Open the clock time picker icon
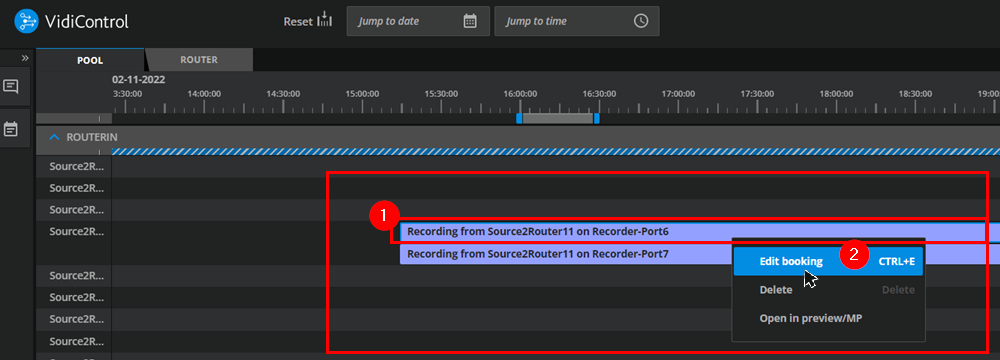The width and height of the screenshot is (1000, 360). coord(640,21)
